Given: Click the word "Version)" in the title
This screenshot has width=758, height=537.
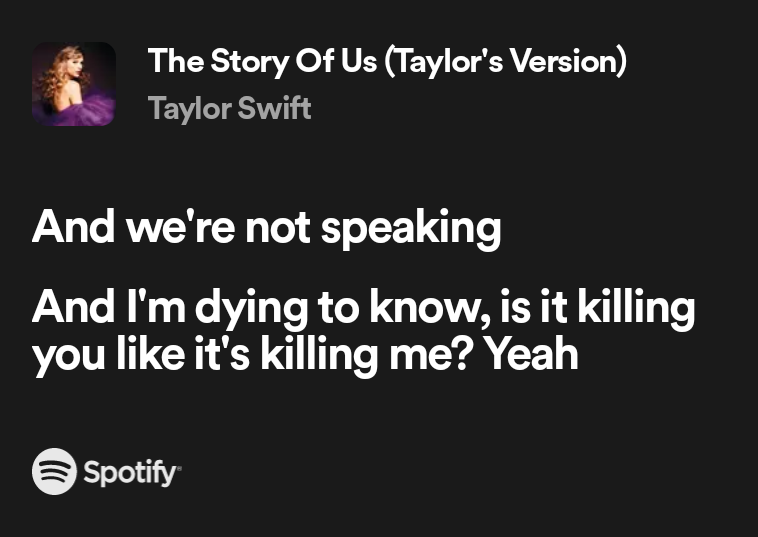Looking at the screenshot, I should pyautogui.click(x=568, y=61).
